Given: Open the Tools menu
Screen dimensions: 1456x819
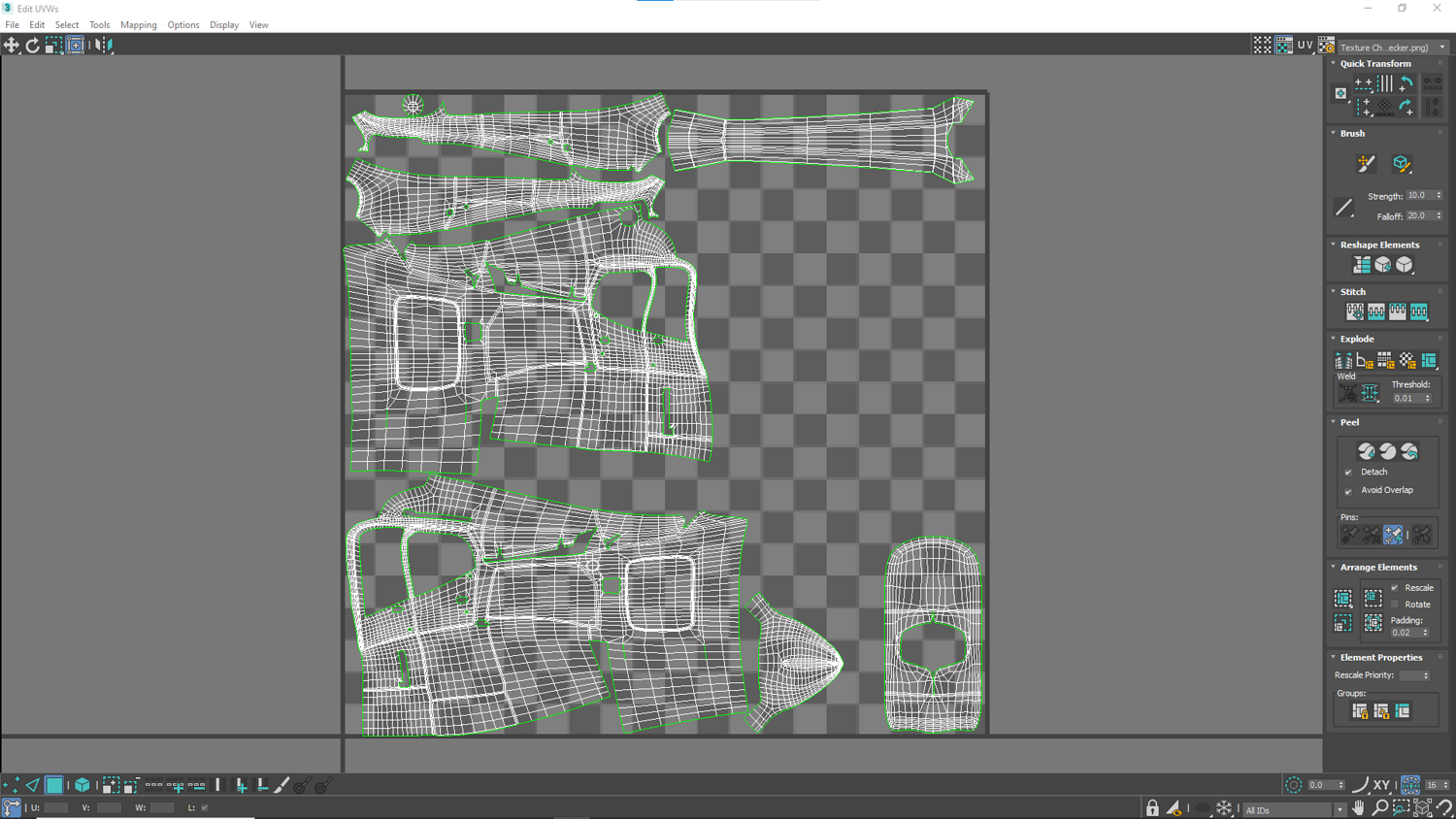Looking at the screenshot, I should pyautogui.click(x=99, y=25).
